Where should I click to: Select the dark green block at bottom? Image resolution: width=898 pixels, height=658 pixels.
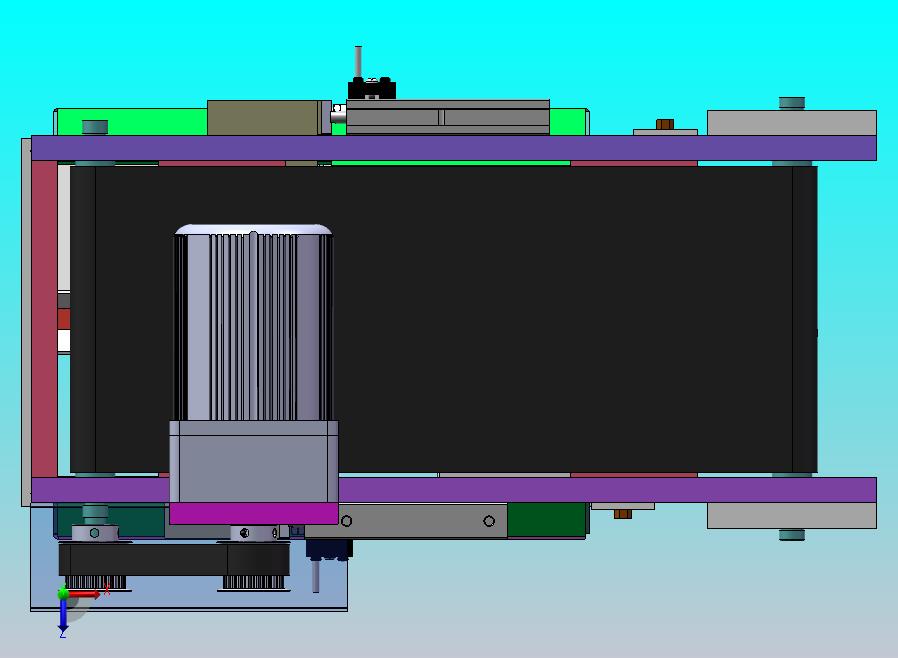point(547,520)
